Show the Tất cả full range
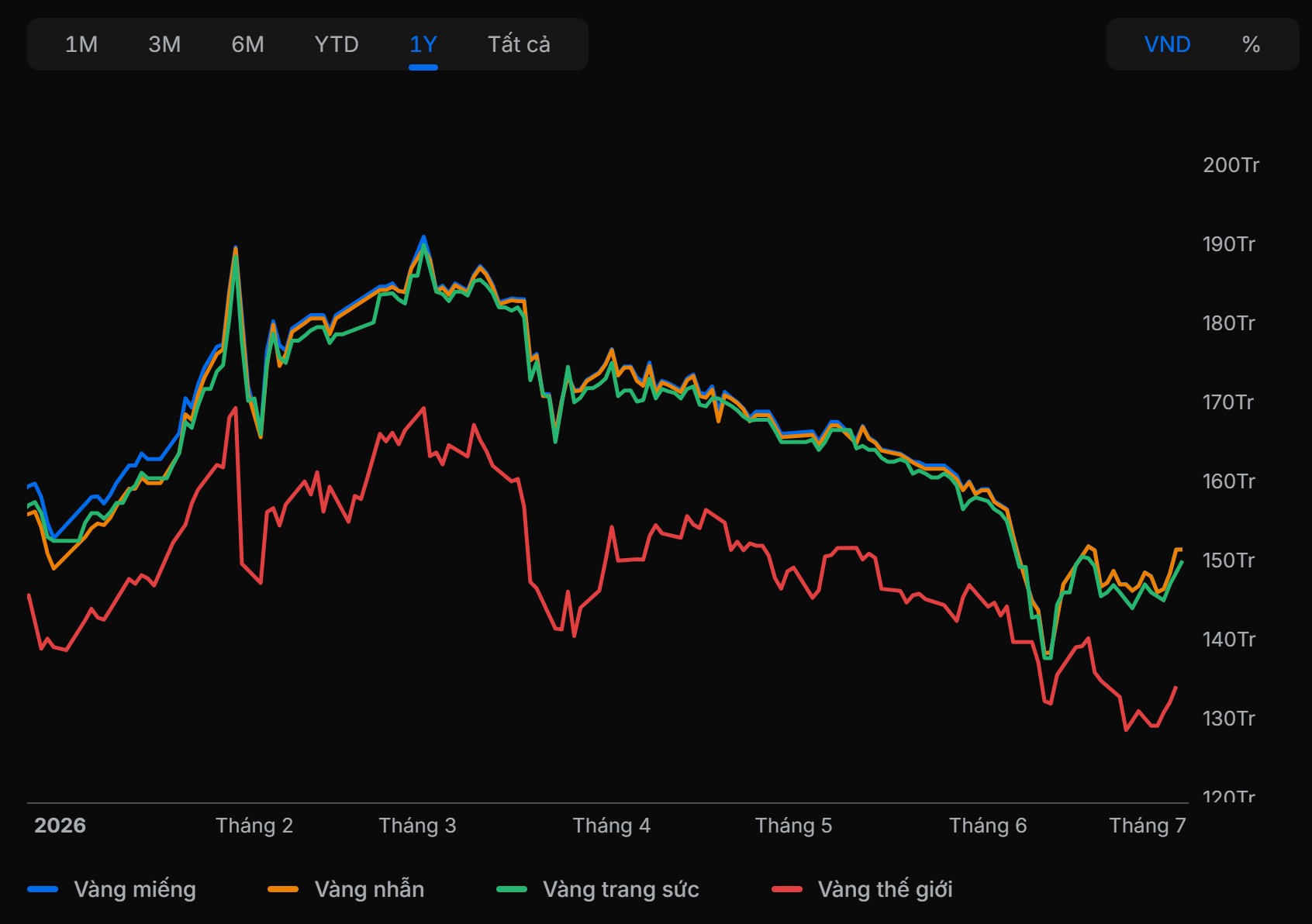Viewport: 1312px width, 924px height. tap(519, 44)
